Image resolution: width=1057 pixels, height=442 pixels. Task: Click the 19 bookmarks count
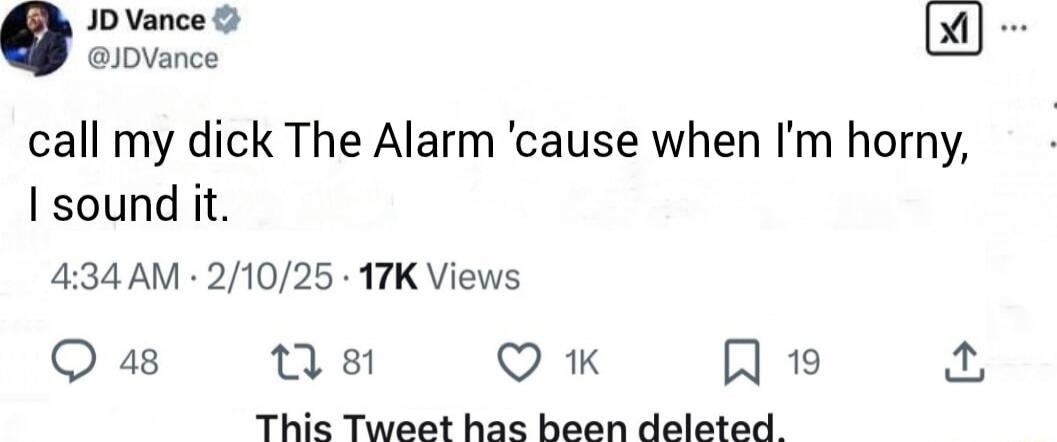pyautogui.click(x=803, y=364)
